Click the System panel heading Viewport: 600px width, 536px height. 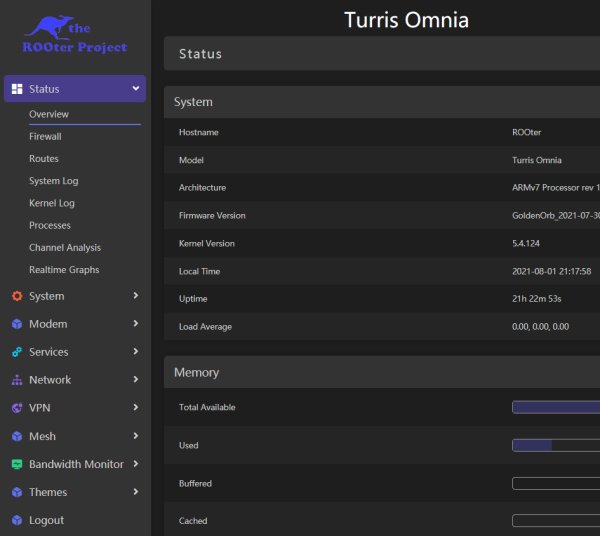193,102
